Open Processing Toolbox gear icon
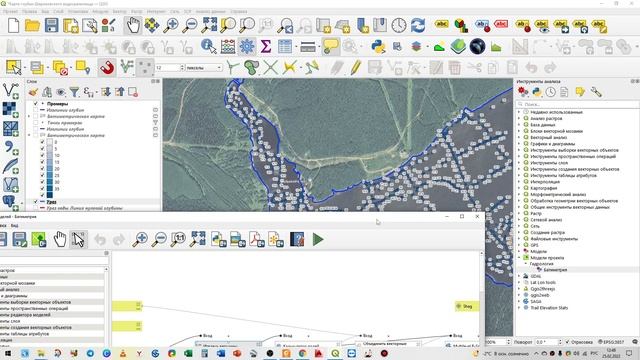 247,46
